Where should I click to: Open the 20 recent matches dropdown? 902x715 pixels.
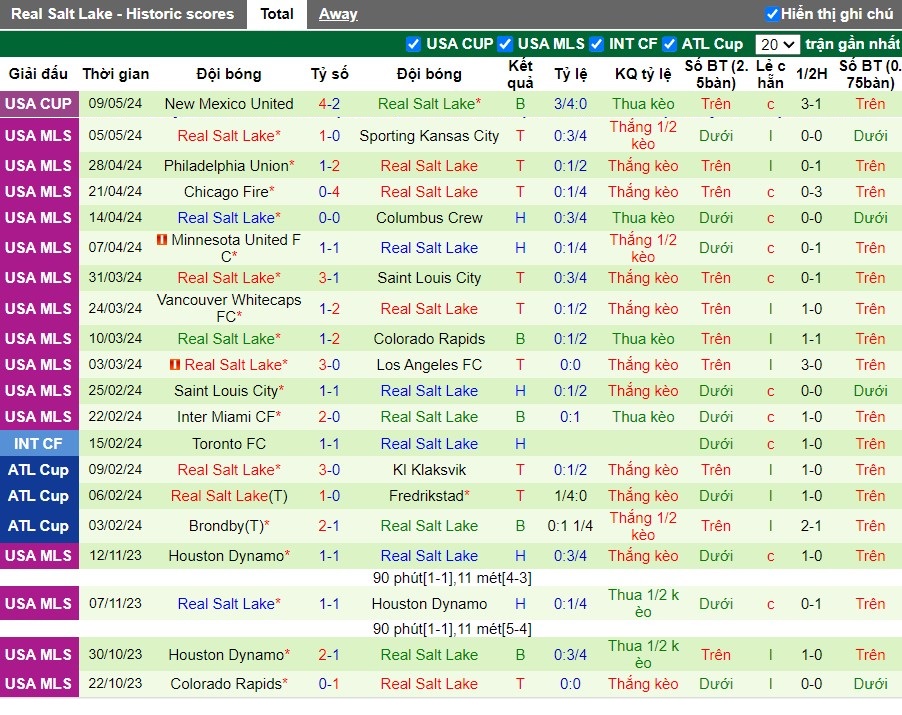click(777, 44)
